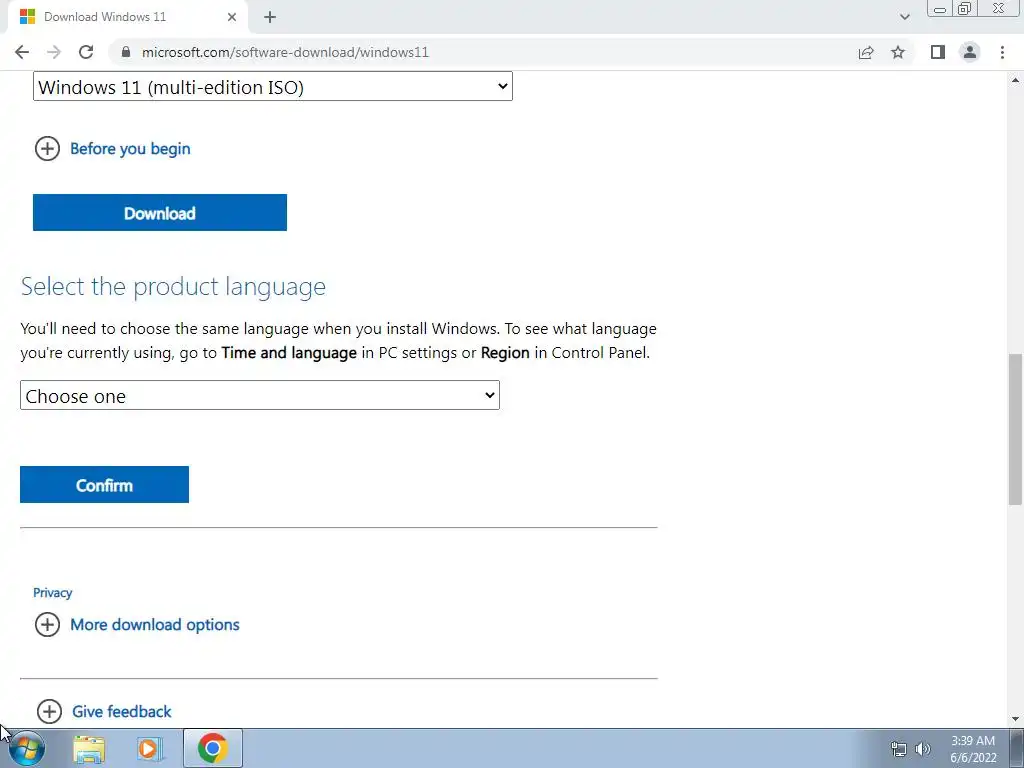1024x768 pixels.
Task: Click the blue Download button
Action: tap(160, 212)
